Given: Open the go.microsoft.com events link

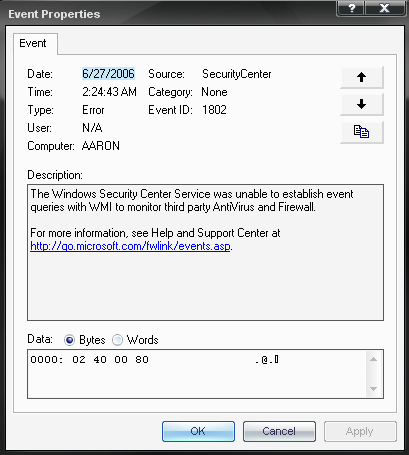Looking at the screenshot, I should (130, 246).
